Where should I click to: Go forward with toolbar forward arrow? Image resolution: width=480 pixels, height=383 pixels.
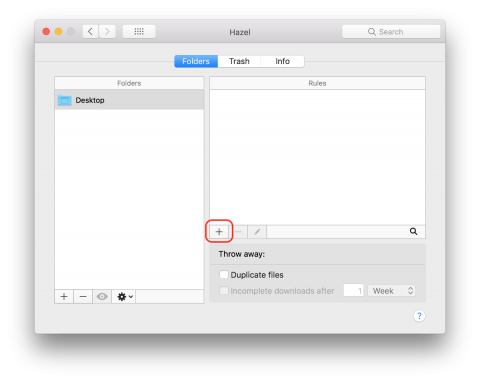pos(107,32)
